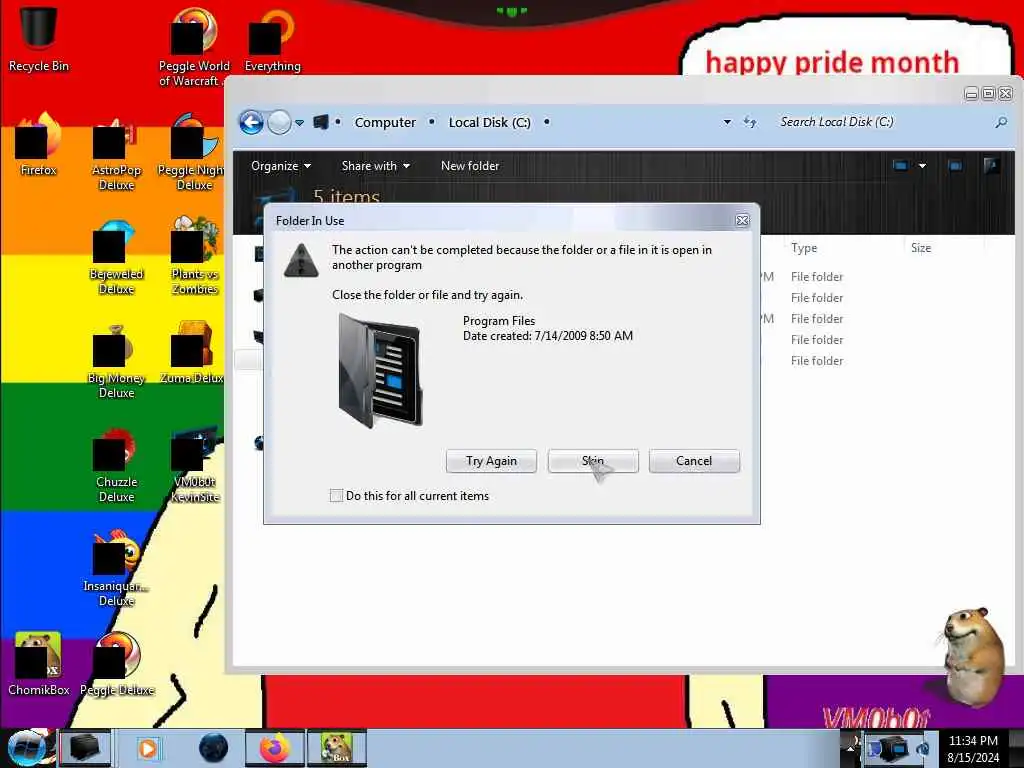Expand breadcrumb arrow after Local Disk (C:)

[546, 122]
